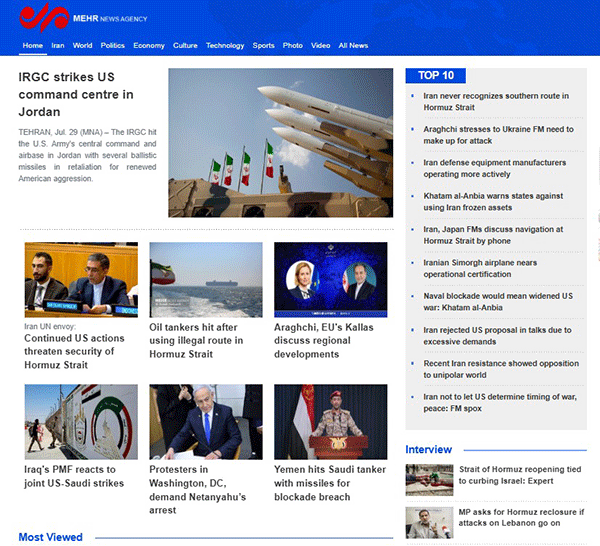The height and width of the screenshot is (546, 600).
Task: Open 'Khatam al-Anbia warns states' story
Action: coord(493,202)
